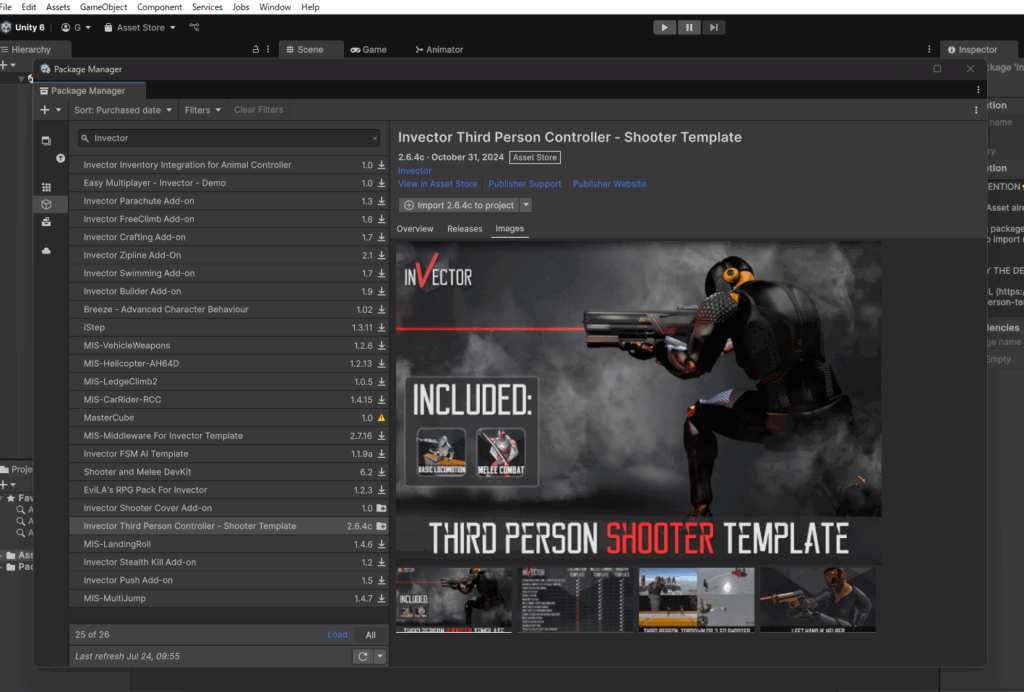The height and width of the screenshot is (692, 1024).
Task: Open the add package plus dropdown
Action: point(50,110)
